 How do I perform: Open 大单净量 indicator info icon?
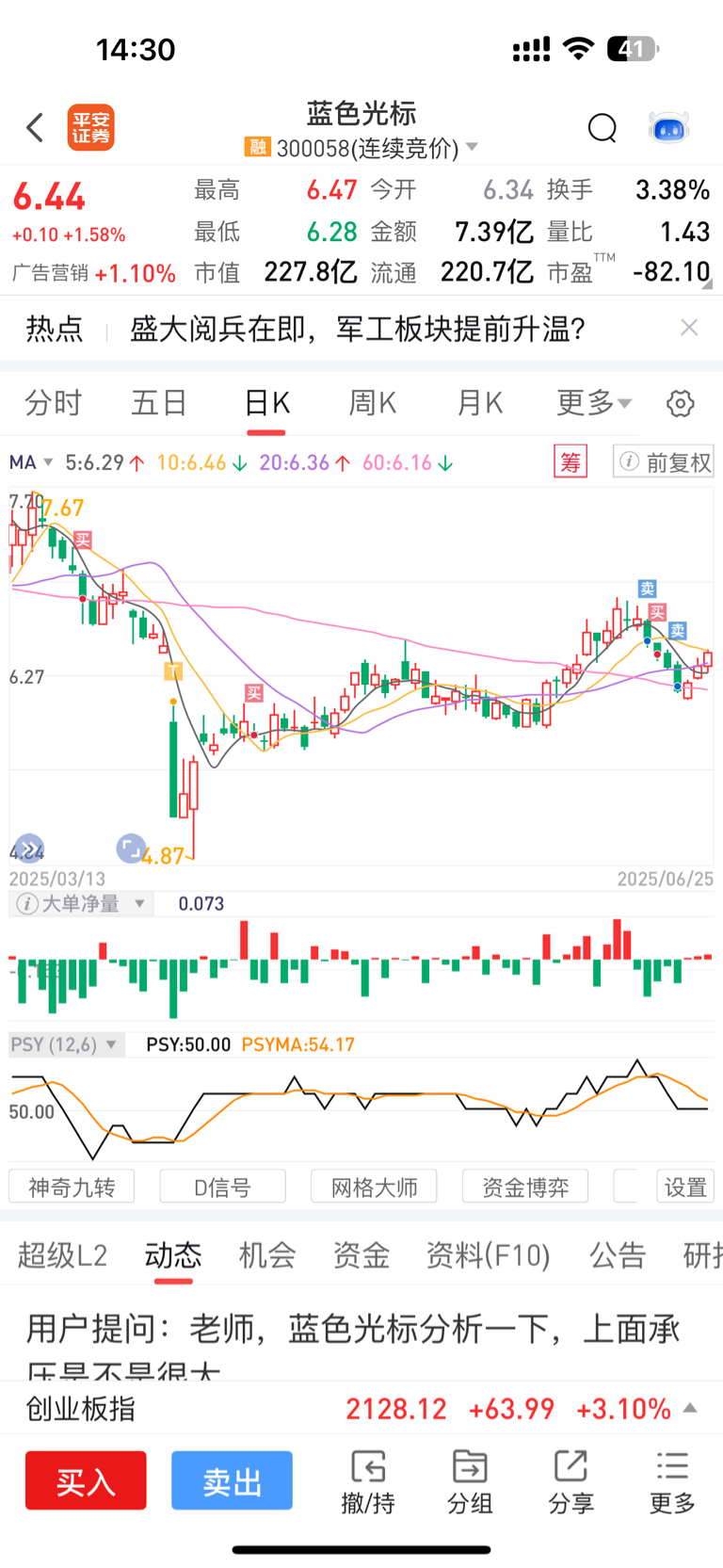[27, 904]
